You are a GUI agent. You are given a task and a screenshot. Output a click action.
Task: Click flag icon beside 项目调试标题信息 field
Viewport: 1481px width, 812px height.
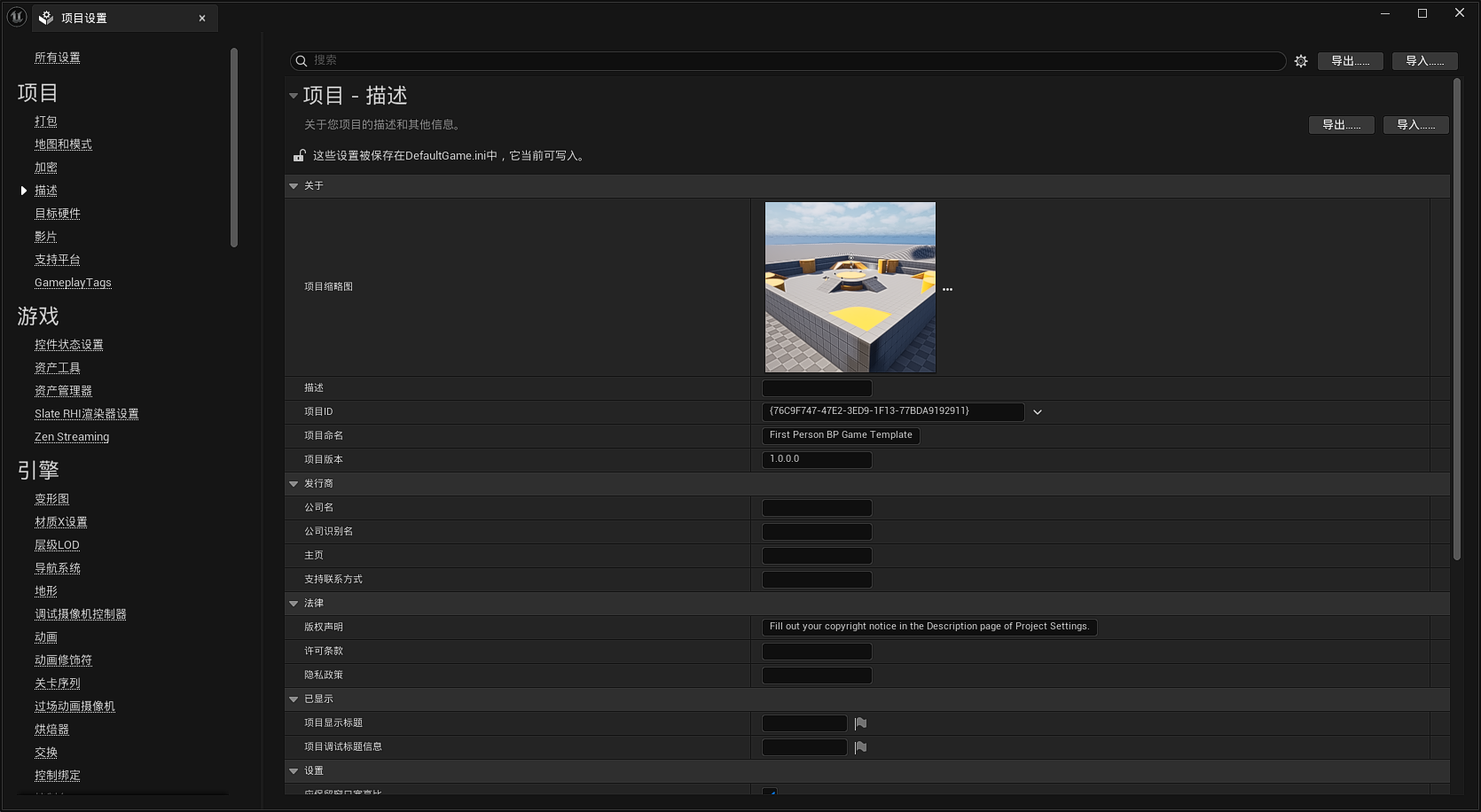pos(860,747)
